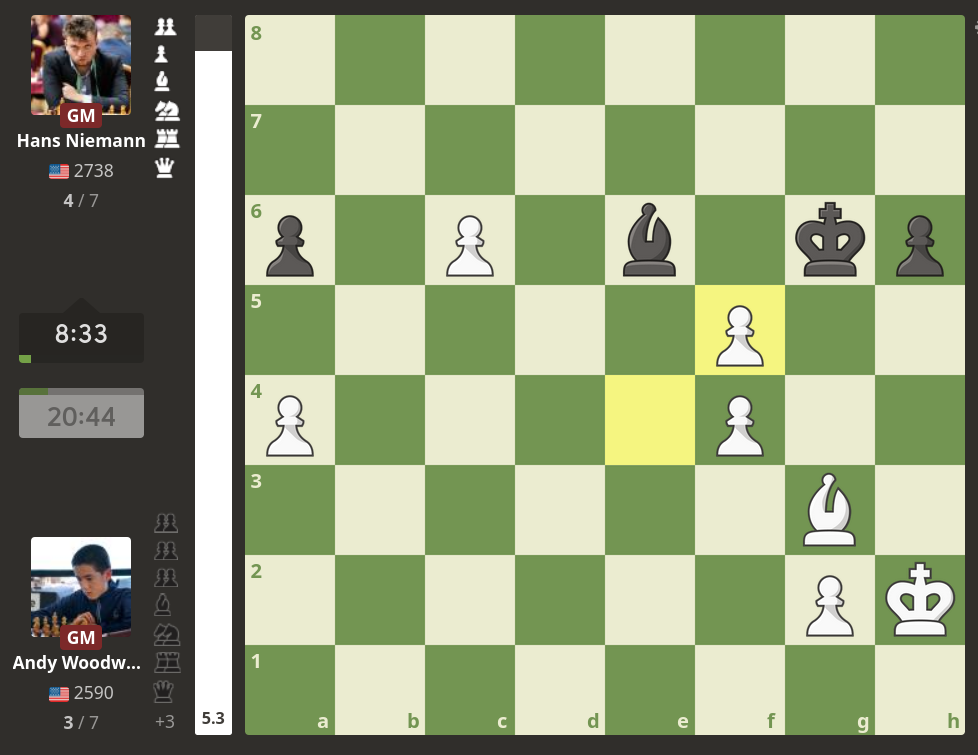Click the evaluation bar showing 5.3
Viewport: 978px width, 755px height.
coord(213,375)
